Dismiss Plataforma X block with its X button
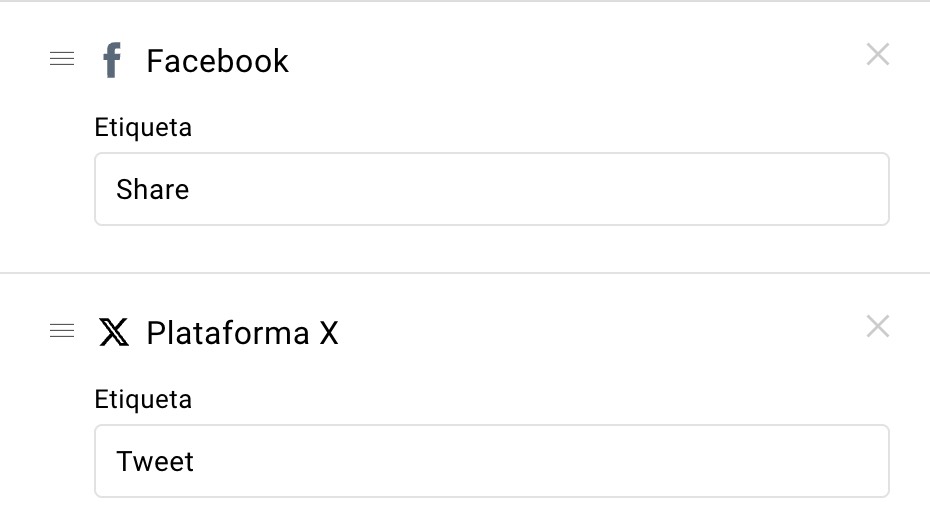This screenshot has width=930, height=524. pos(877,326)
